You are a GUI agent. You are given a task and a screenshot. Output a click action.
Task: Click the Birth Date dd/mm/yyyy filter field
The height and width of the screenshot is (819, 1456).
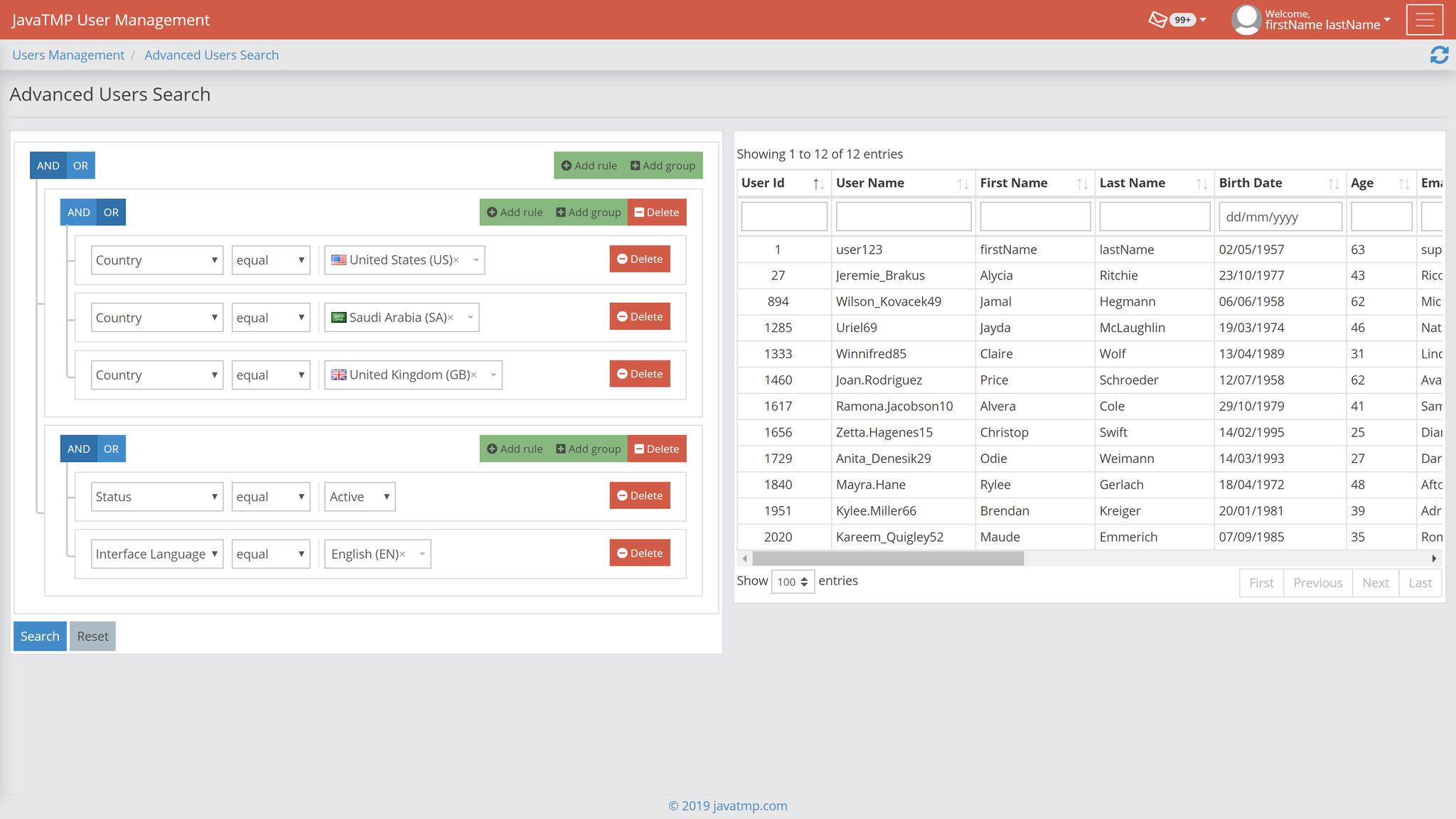1280,216
